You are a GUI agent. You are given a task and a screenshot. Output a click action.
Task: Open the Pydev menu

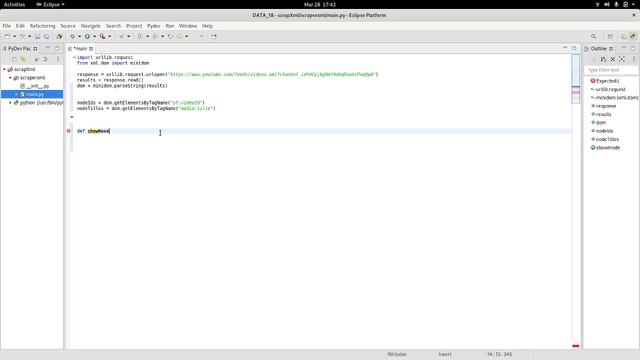click(x=153, y=26)
